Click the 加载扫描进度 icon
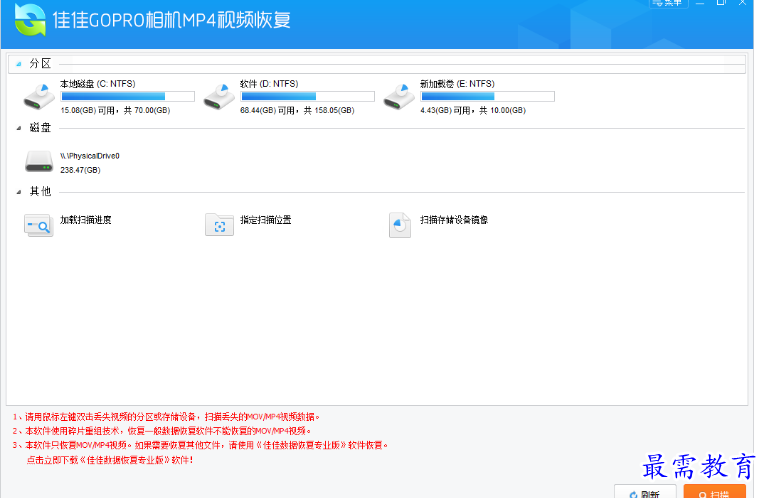 click(39, 226)
